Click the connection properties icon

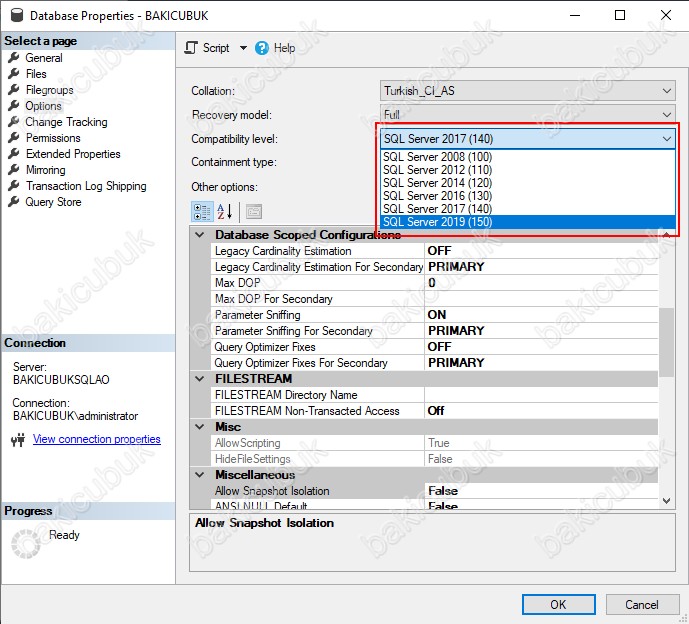[x=18, y=439]
